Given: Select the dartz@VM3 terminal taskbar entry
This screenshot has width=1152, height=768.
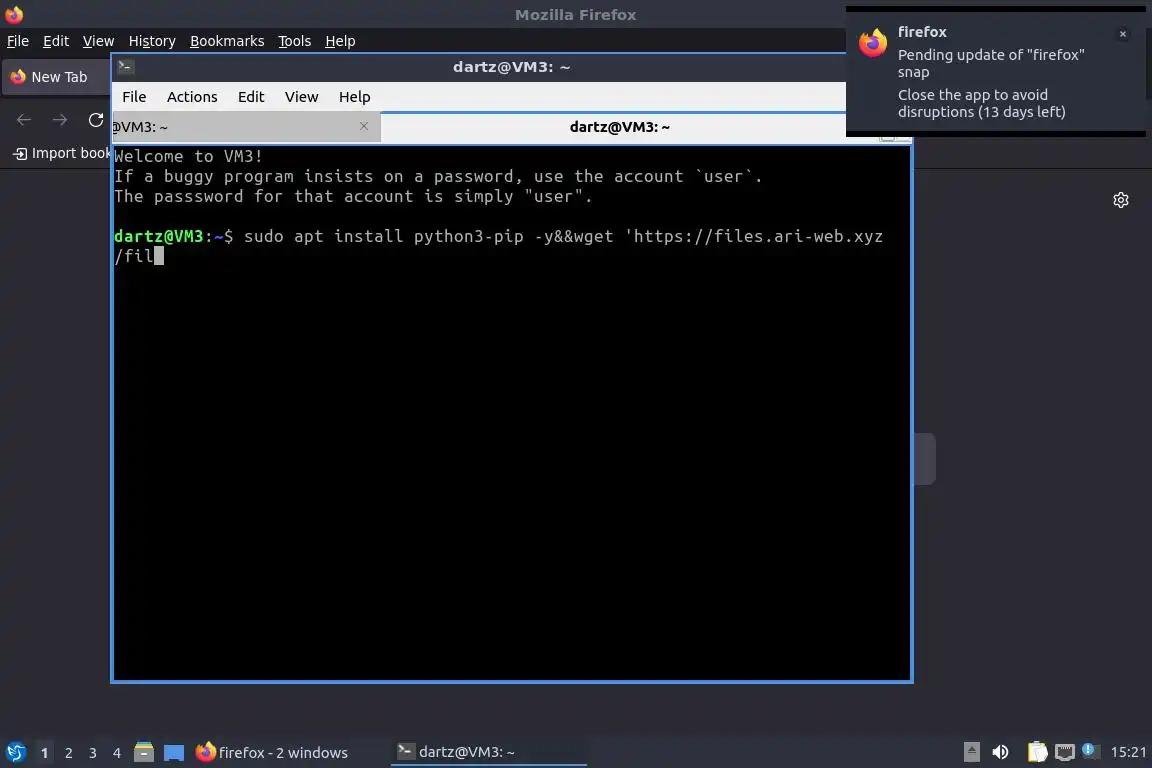Looking at the screenshot, I should pyautogui.click(x=489, y=752).
